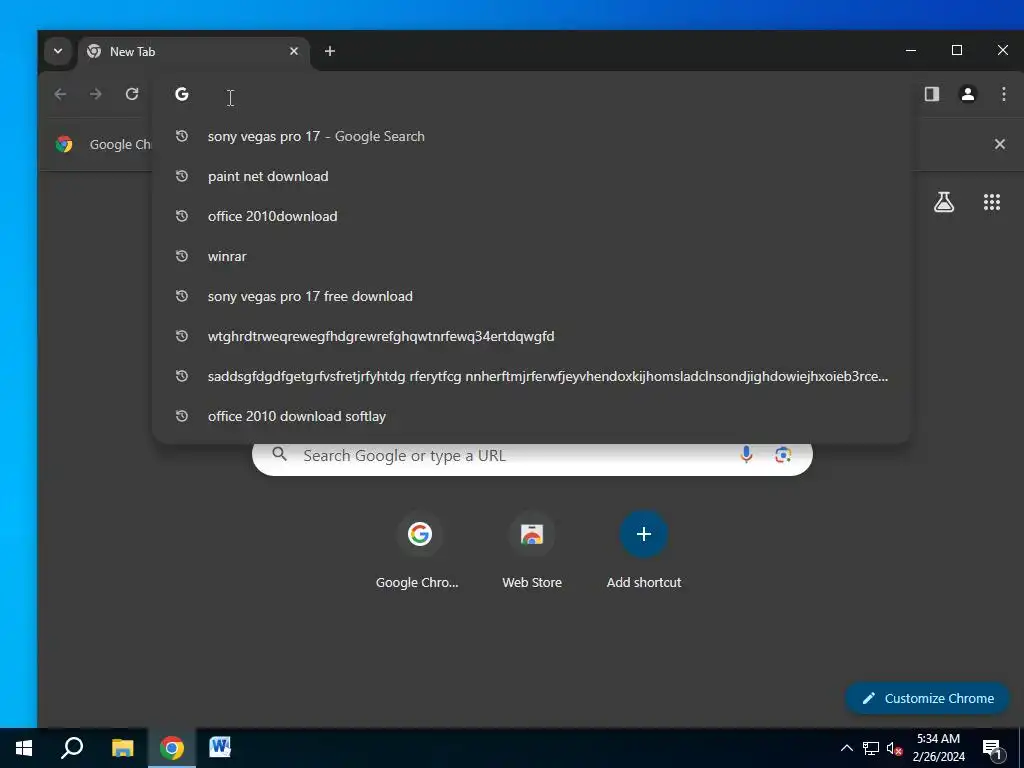
Task: Click the browser back arrow
Action: 60,94
